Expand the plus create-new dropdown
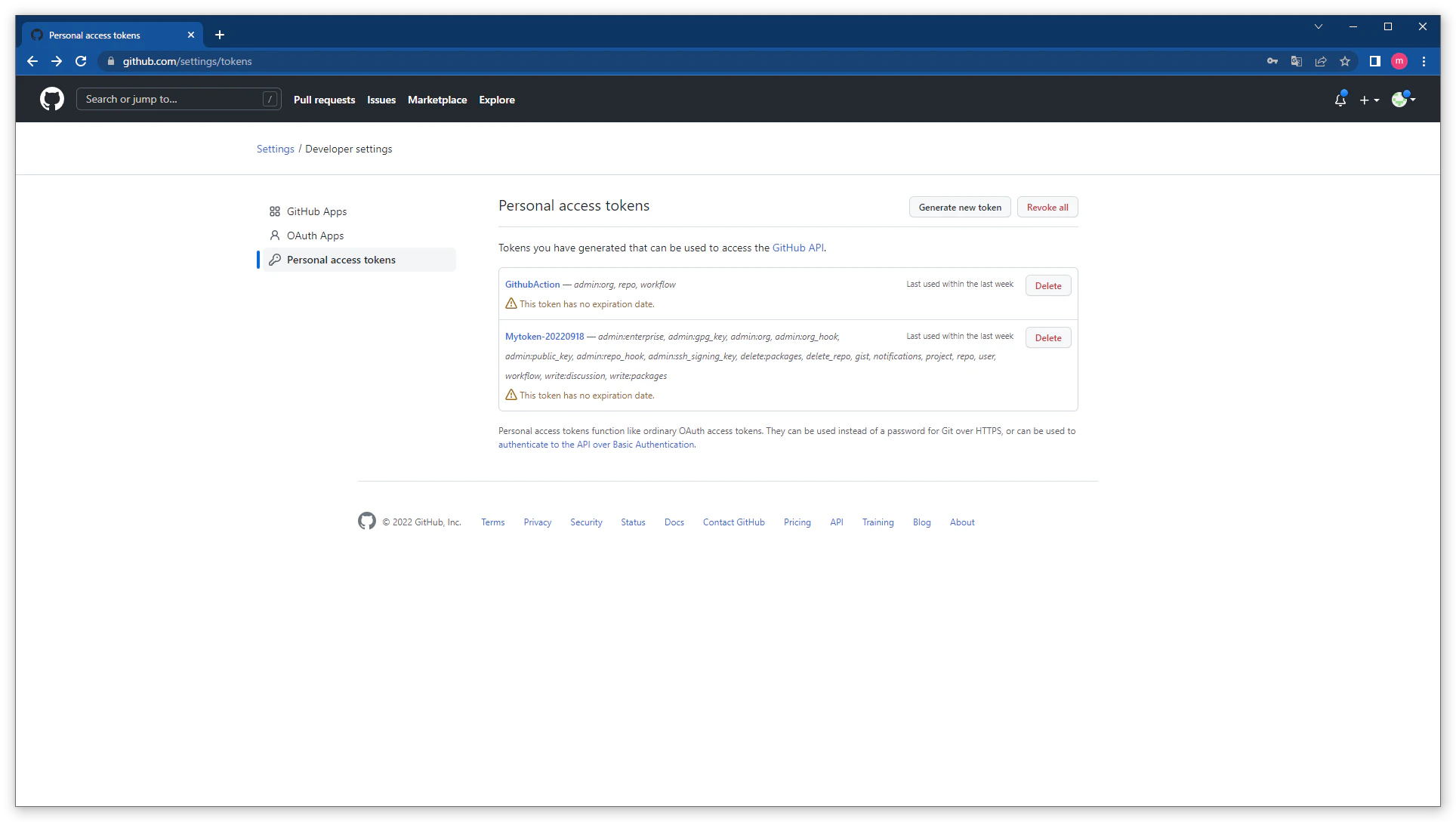This screenshot has width=1456, height=822. click(1369, 100)
